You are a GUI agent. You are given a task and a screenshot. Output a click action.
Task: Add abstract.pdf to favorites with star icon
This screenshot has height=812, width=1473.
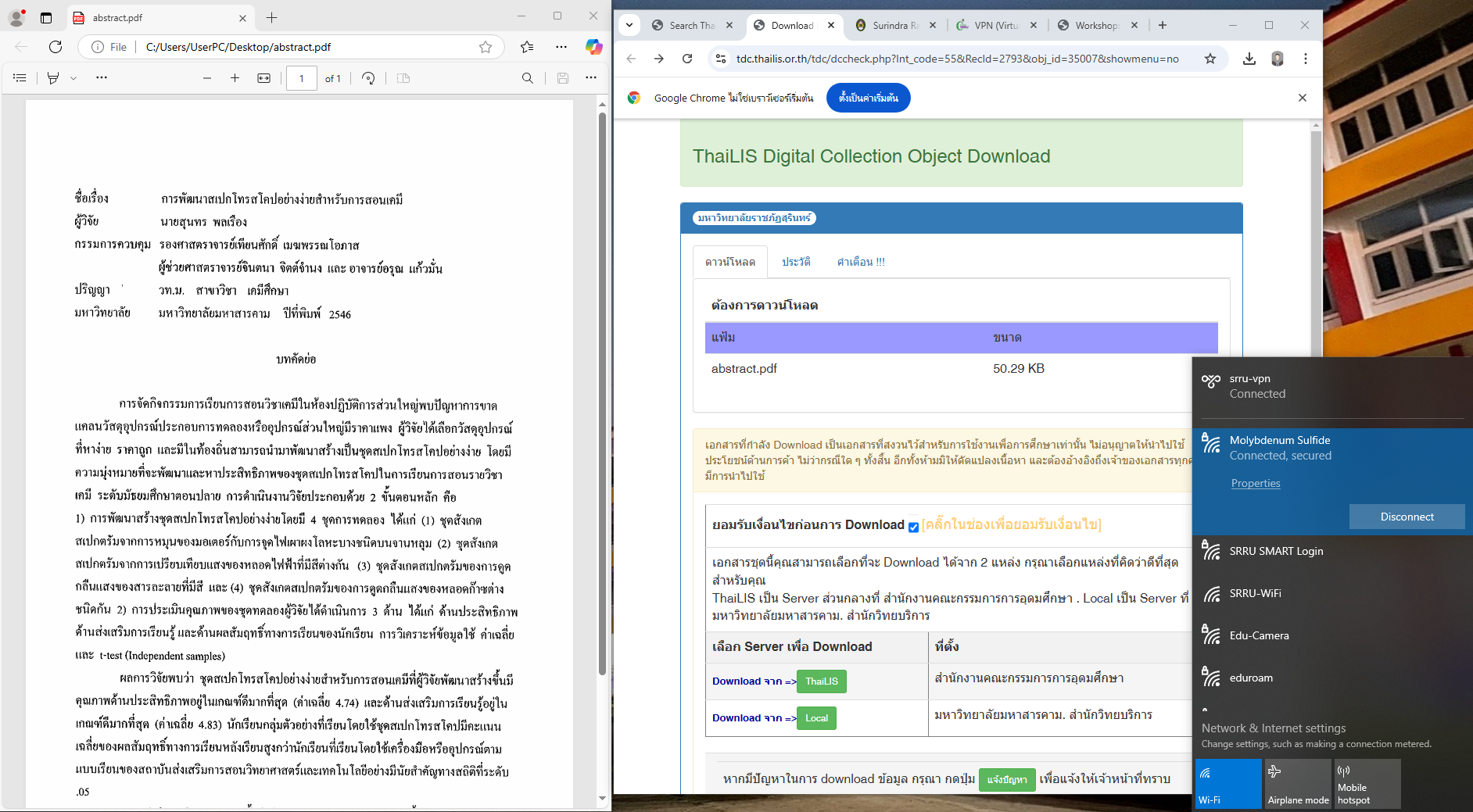tap(486, 47)
